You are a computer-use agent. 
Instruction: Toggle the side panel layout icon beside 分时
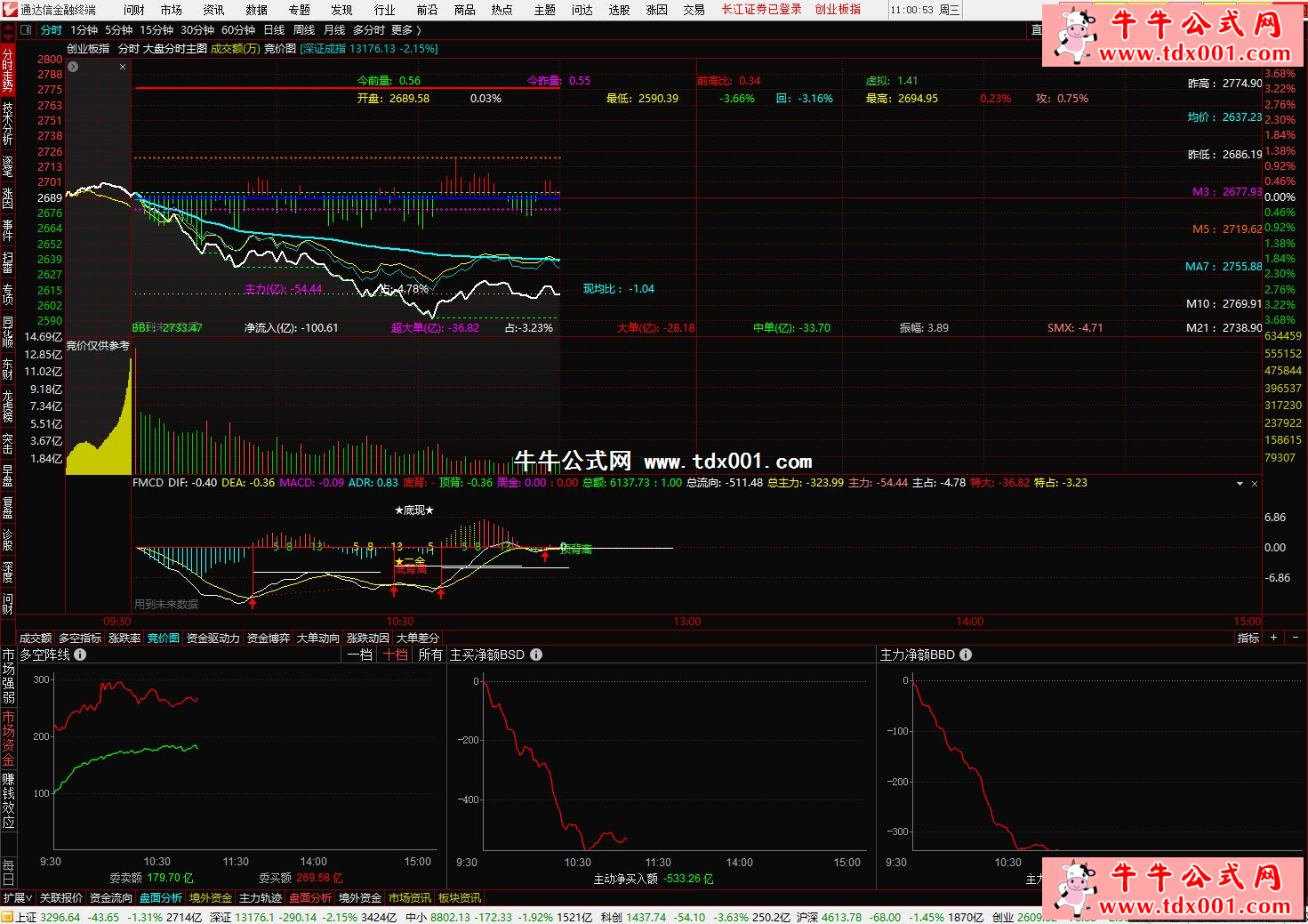(26, 30)
